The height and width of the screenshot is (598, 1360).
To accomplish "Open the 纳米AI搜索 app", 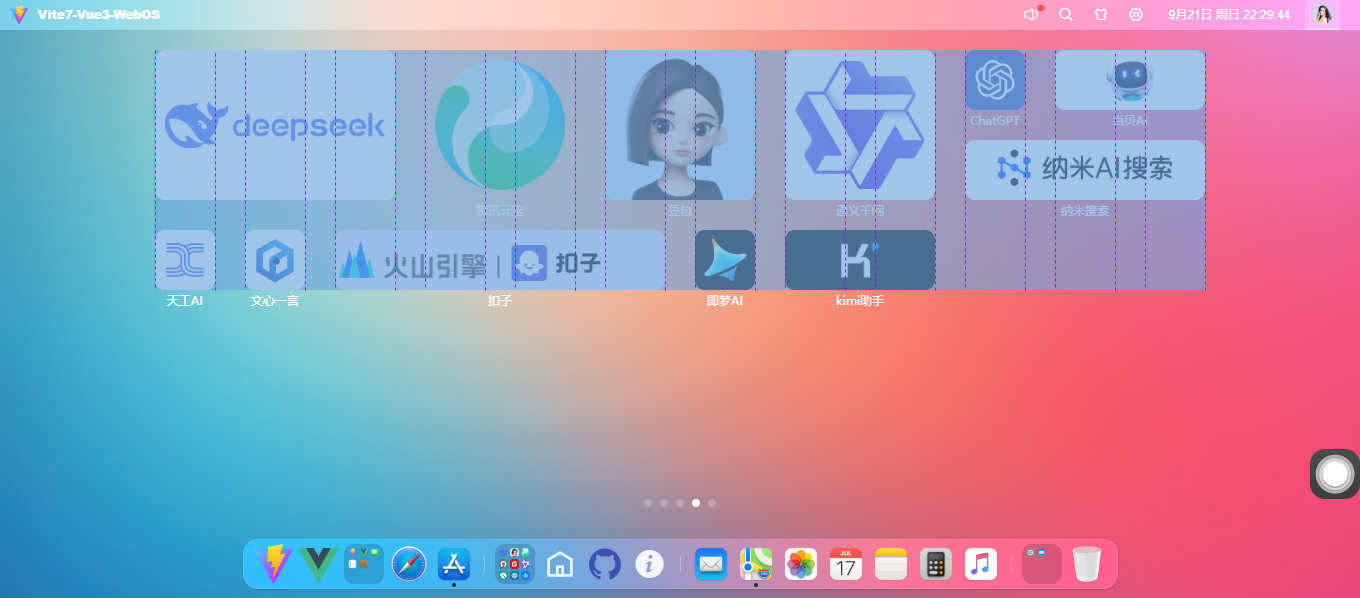I will 1085,170.
